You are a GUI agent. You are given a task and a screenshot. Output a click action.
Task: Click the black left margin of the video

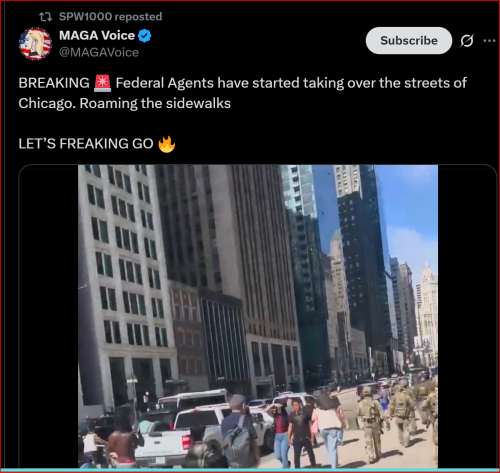[x=49, y=316]
